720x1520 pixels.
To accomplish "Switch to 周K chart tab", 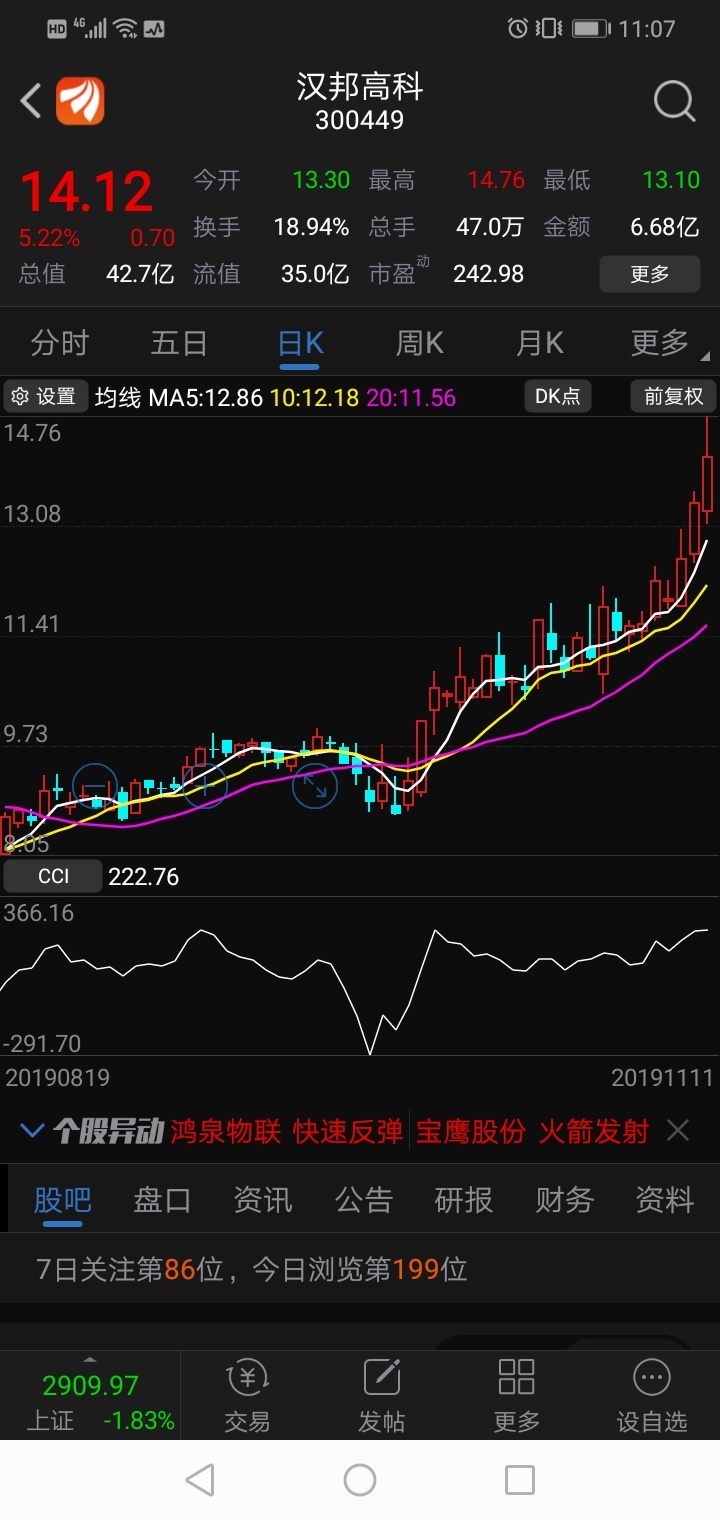I will [420, 344].
